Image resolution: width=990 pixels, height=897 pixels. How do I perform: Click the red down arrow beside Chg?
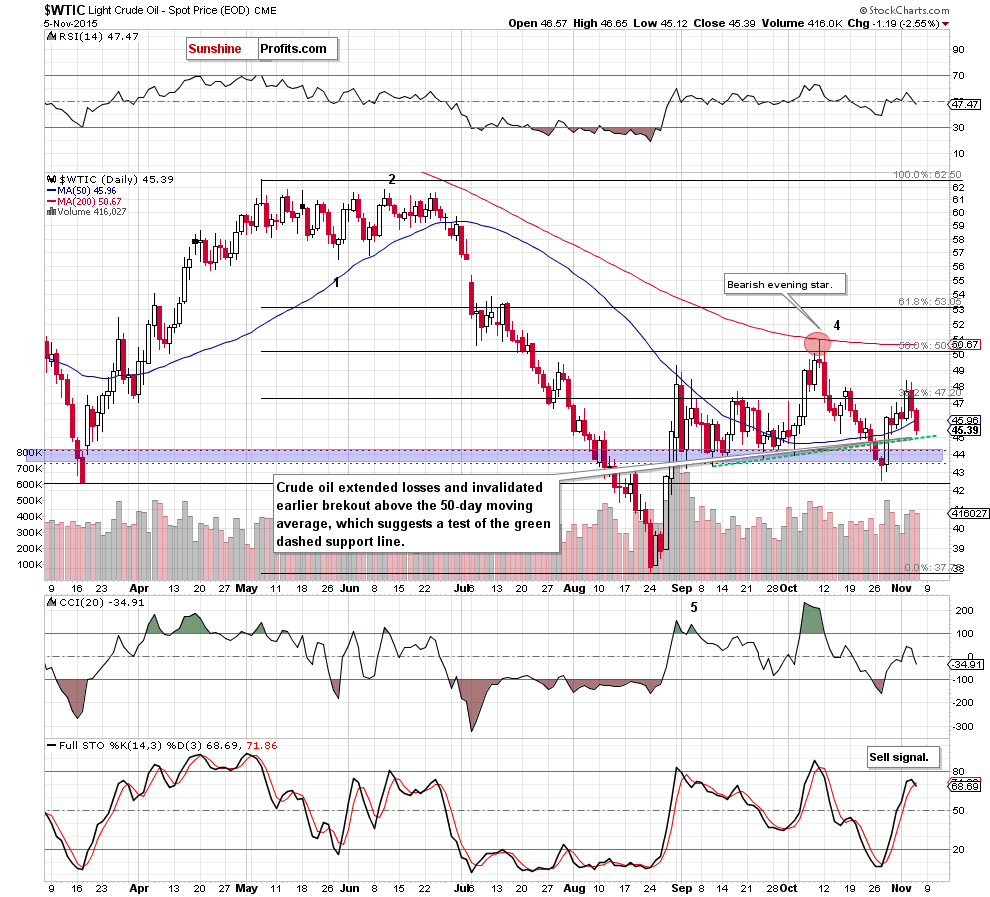click(945, 24)
